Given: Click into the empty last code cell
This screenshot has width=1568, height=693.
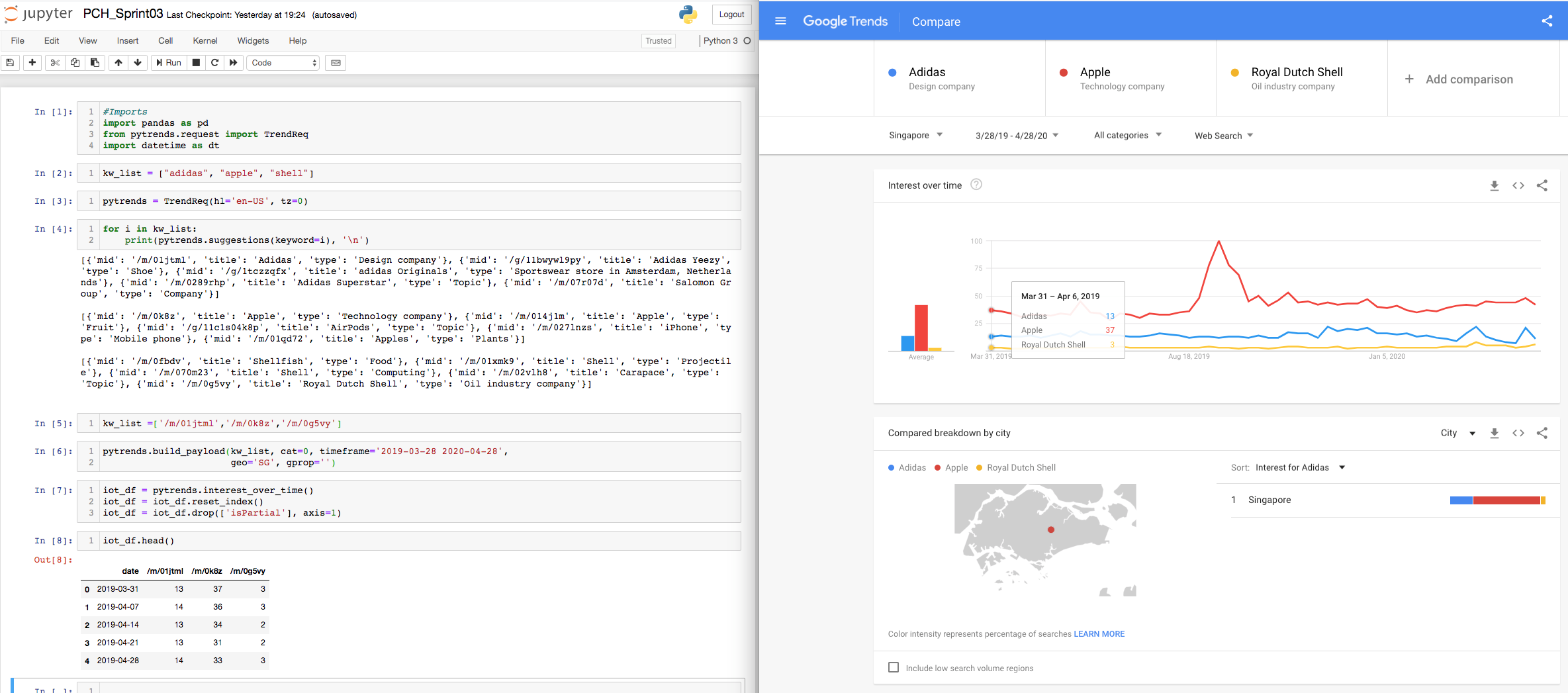Looking at the screenshot, I should [420, 688].
